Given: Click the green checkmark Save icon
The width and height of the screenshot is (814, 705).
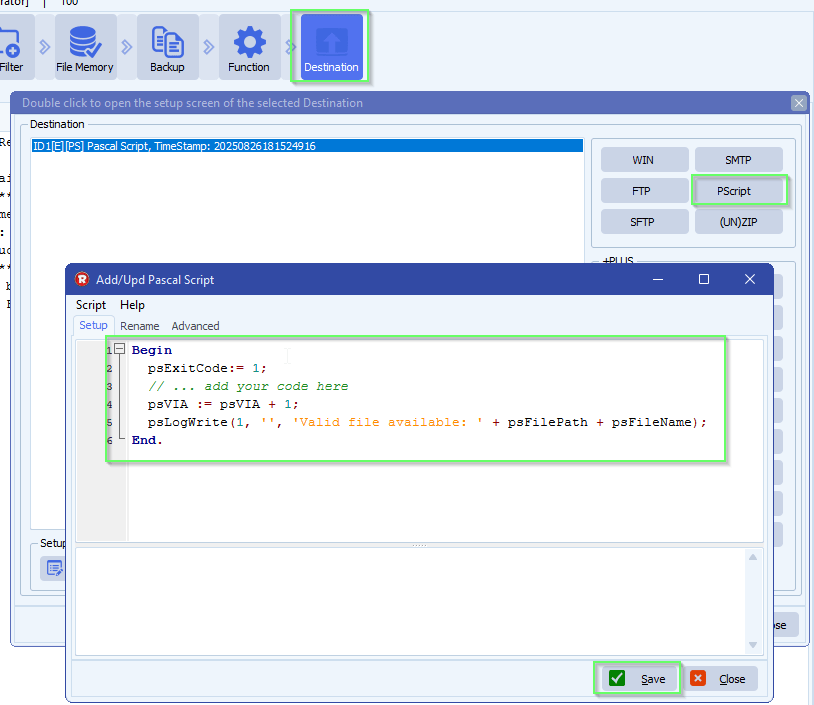Looking at the screenshot, I should click(x=617, y=678).
